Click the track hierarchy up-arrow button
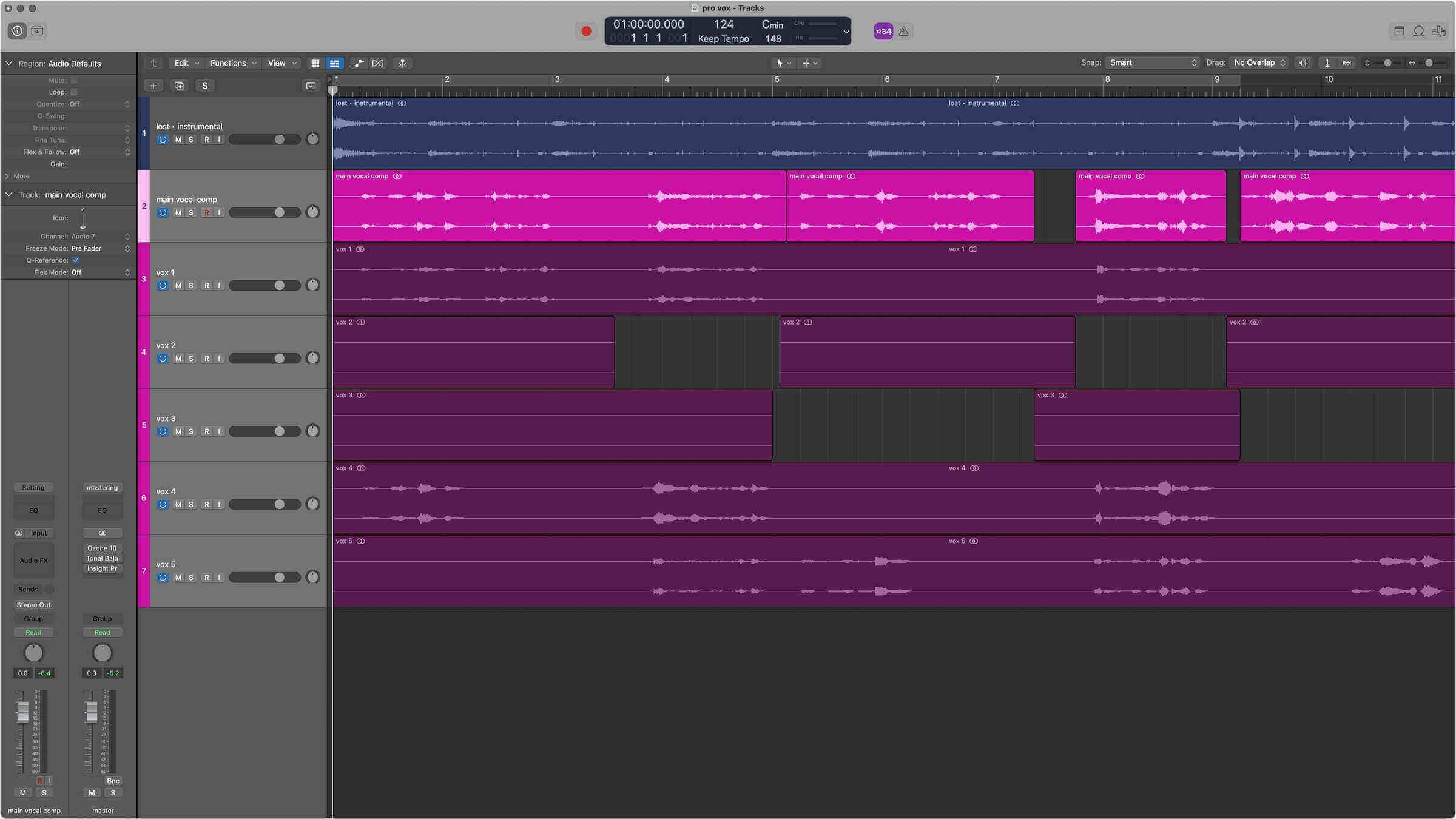The width and height of the screenshot is (1456, 819). (153, 63)
